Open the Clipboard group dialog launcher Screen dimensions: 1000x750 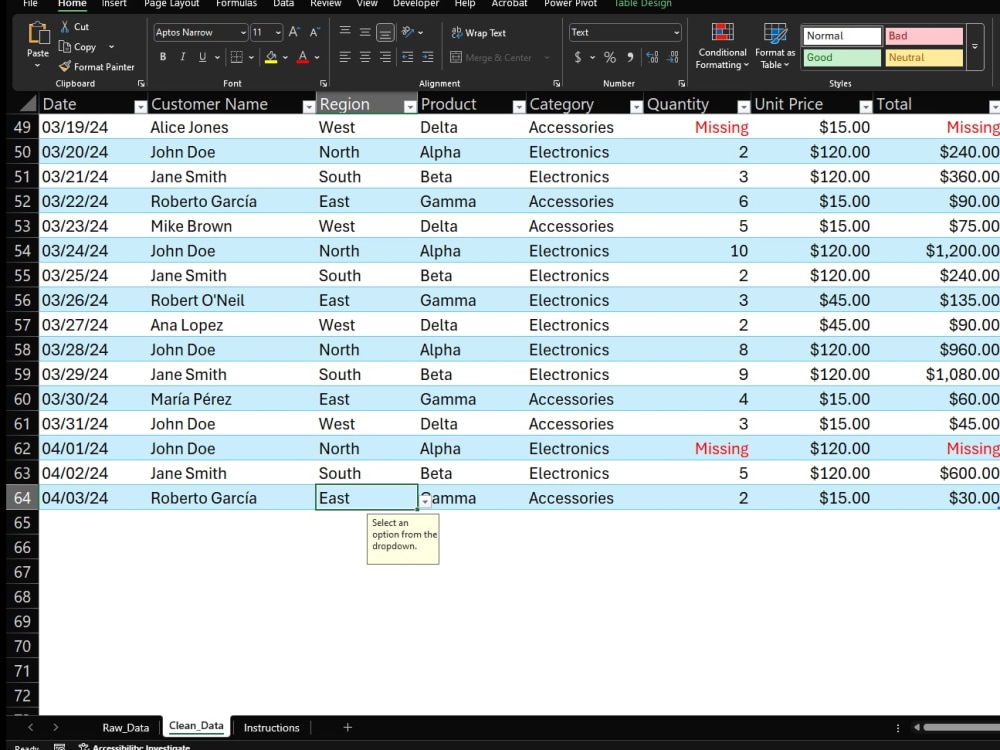pos(141,84)
